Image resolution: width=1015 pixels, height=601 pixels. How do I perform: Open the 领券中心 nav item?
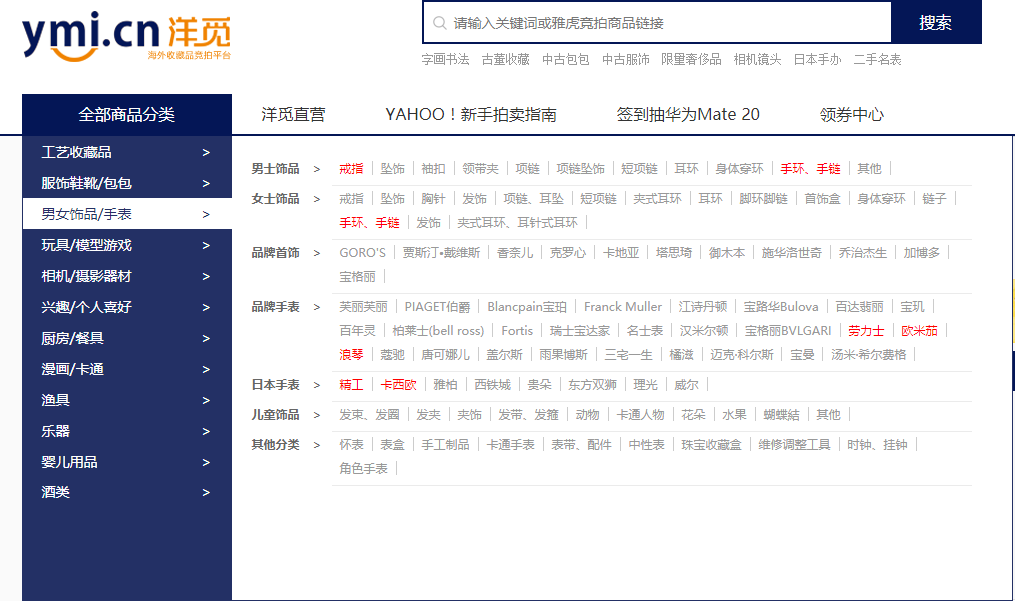point(852,115)
